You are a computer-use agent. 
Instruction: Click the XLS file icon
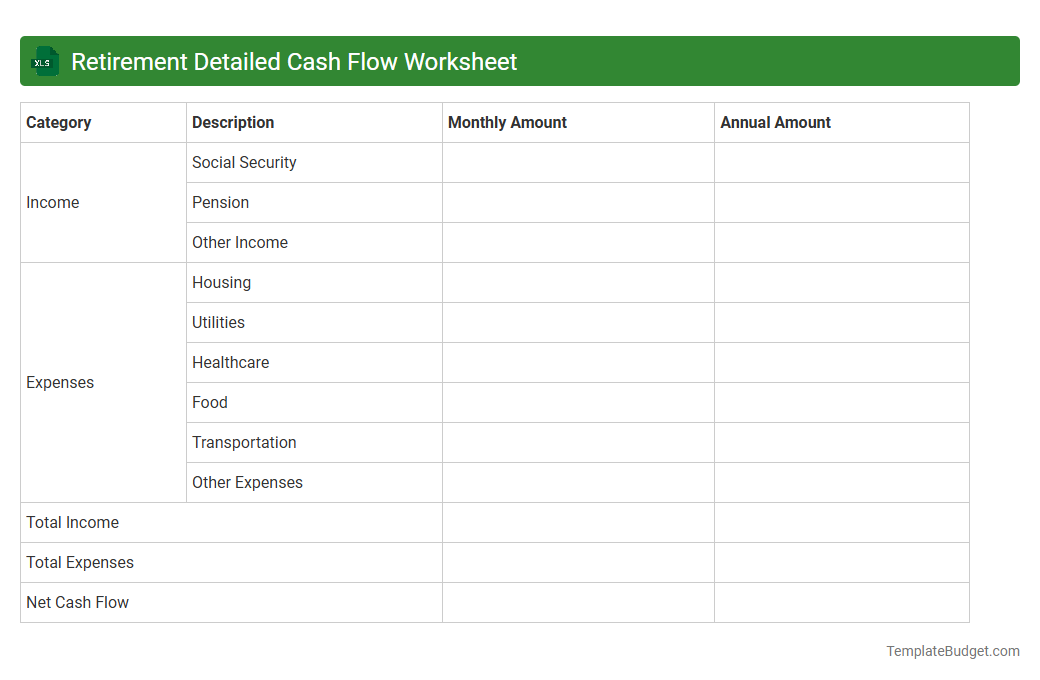pyautogui.click(x=44, y=61)
